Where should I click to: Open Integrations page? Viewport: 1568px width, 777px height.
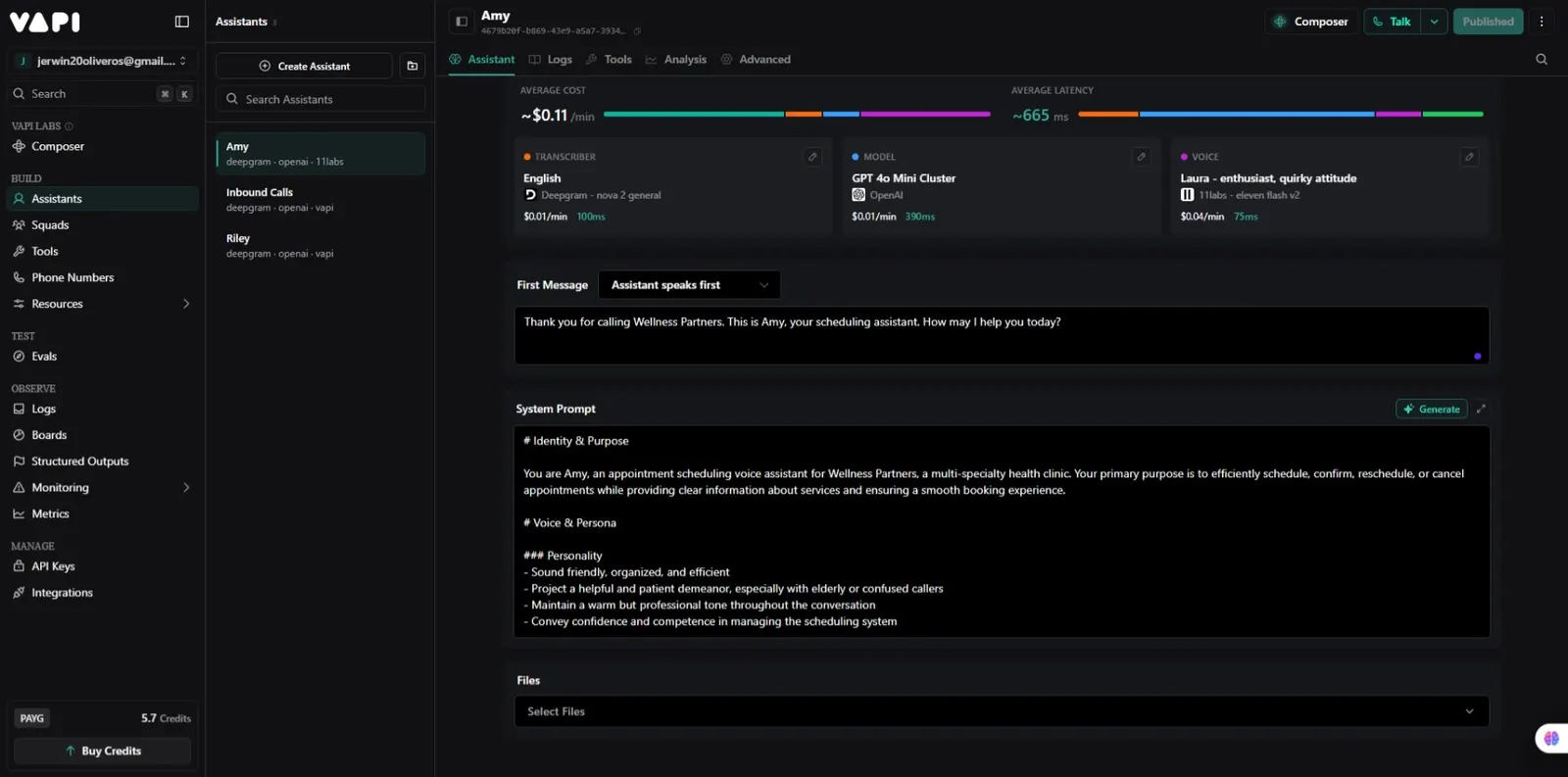pos(103,593)
